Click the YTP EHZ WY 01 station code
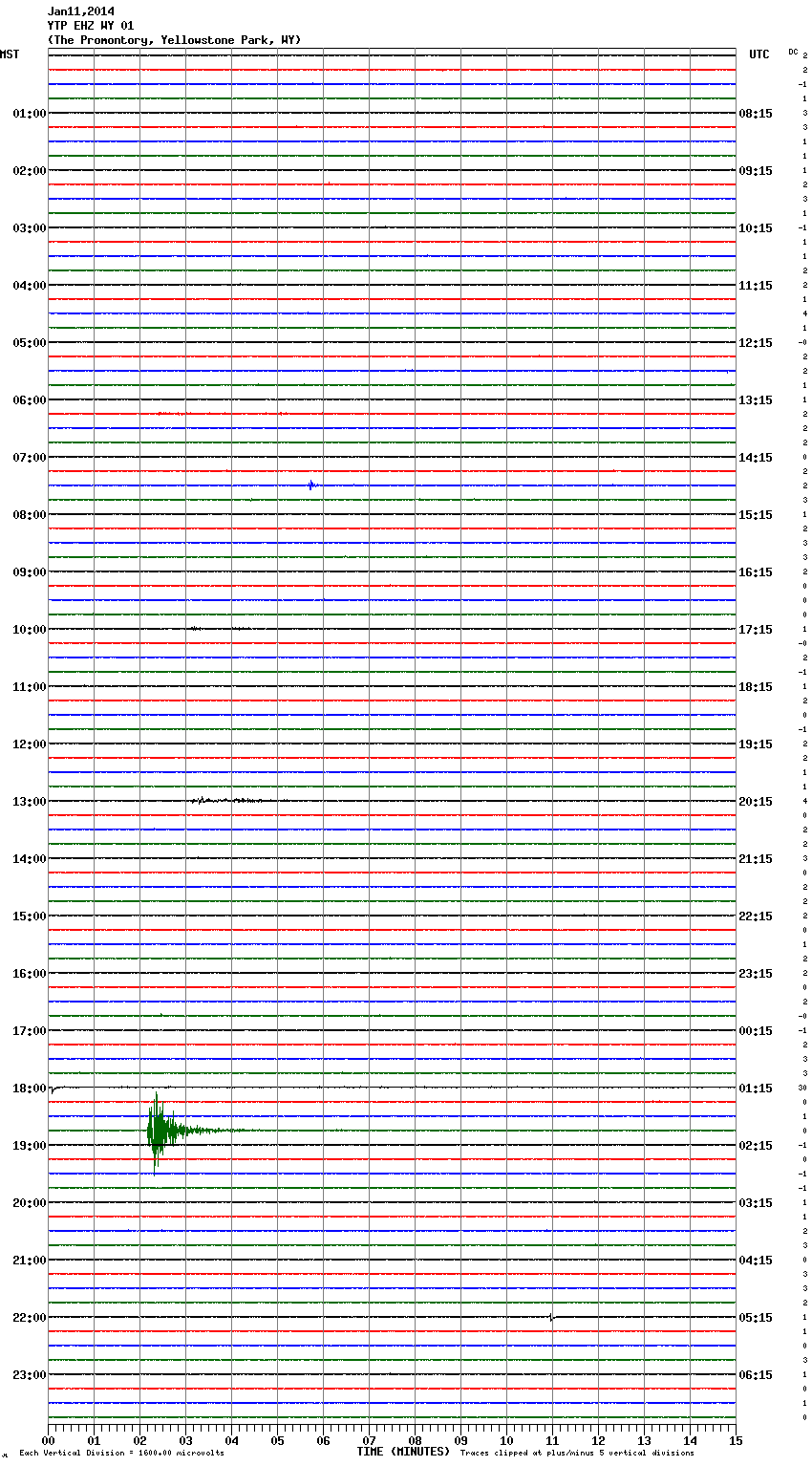The height and width of the screenshot is (1466, 812). coord(91,26)
